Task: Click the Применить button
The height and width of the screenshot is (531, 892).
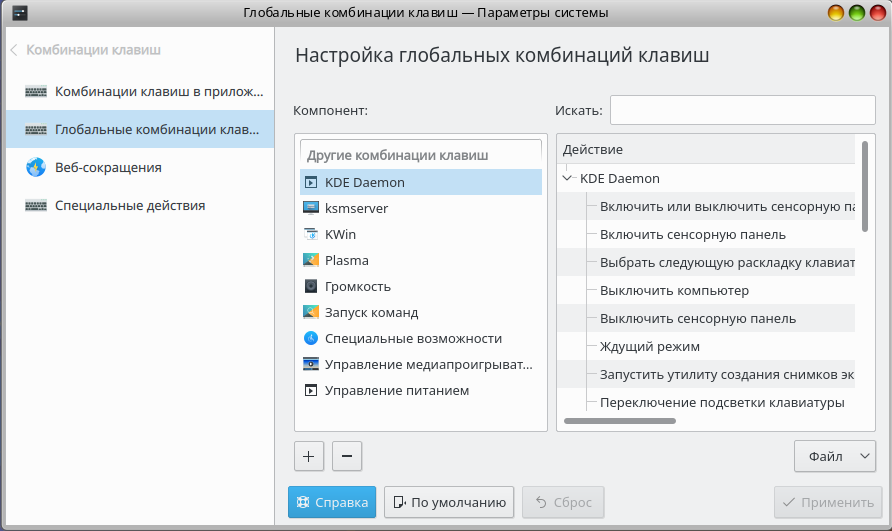Action: click(x=828, y=502)
